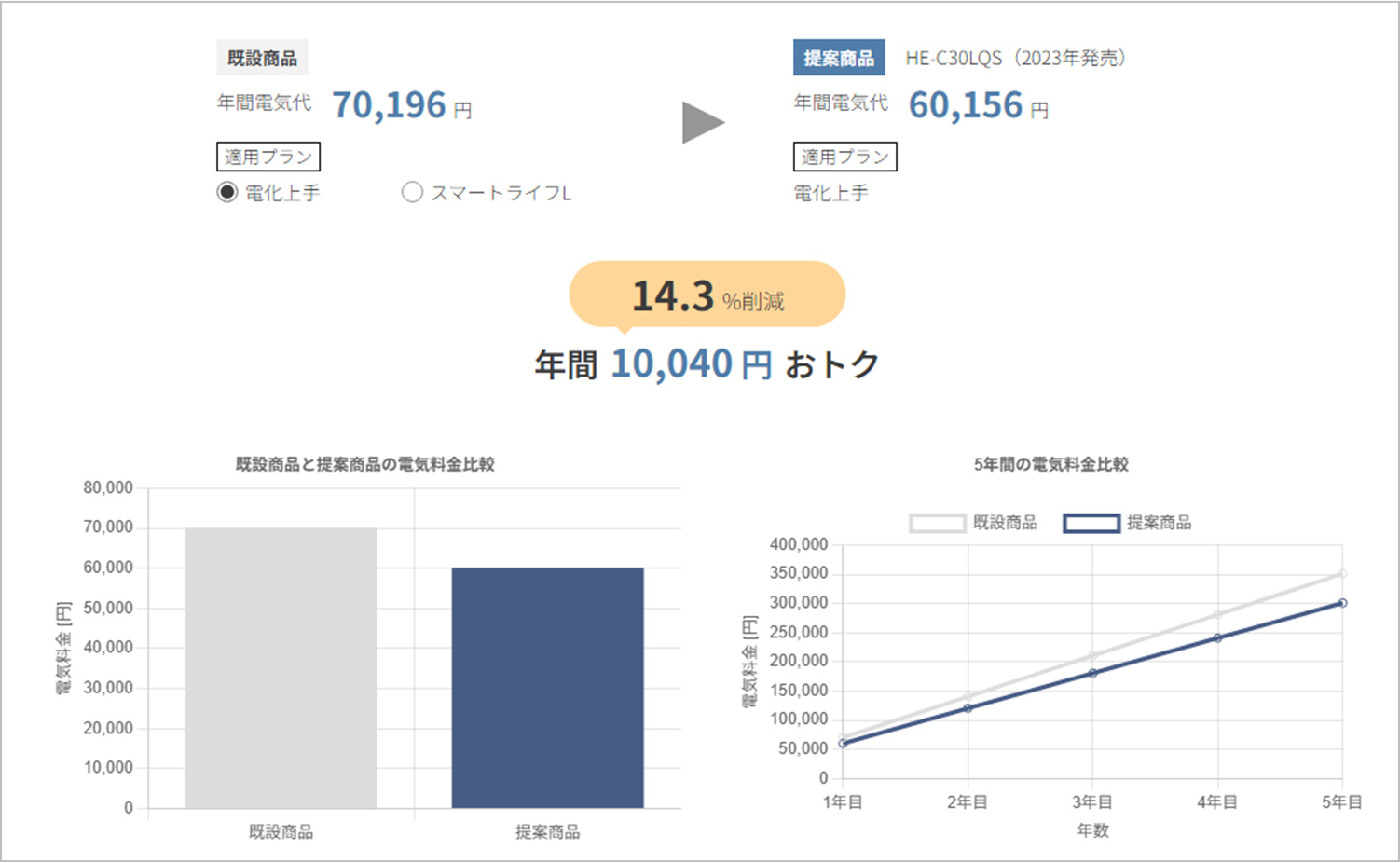Pick the 提案商品 point at 2年目
This screenshot has height=863, width=1400.
click(x=968, y=708)
